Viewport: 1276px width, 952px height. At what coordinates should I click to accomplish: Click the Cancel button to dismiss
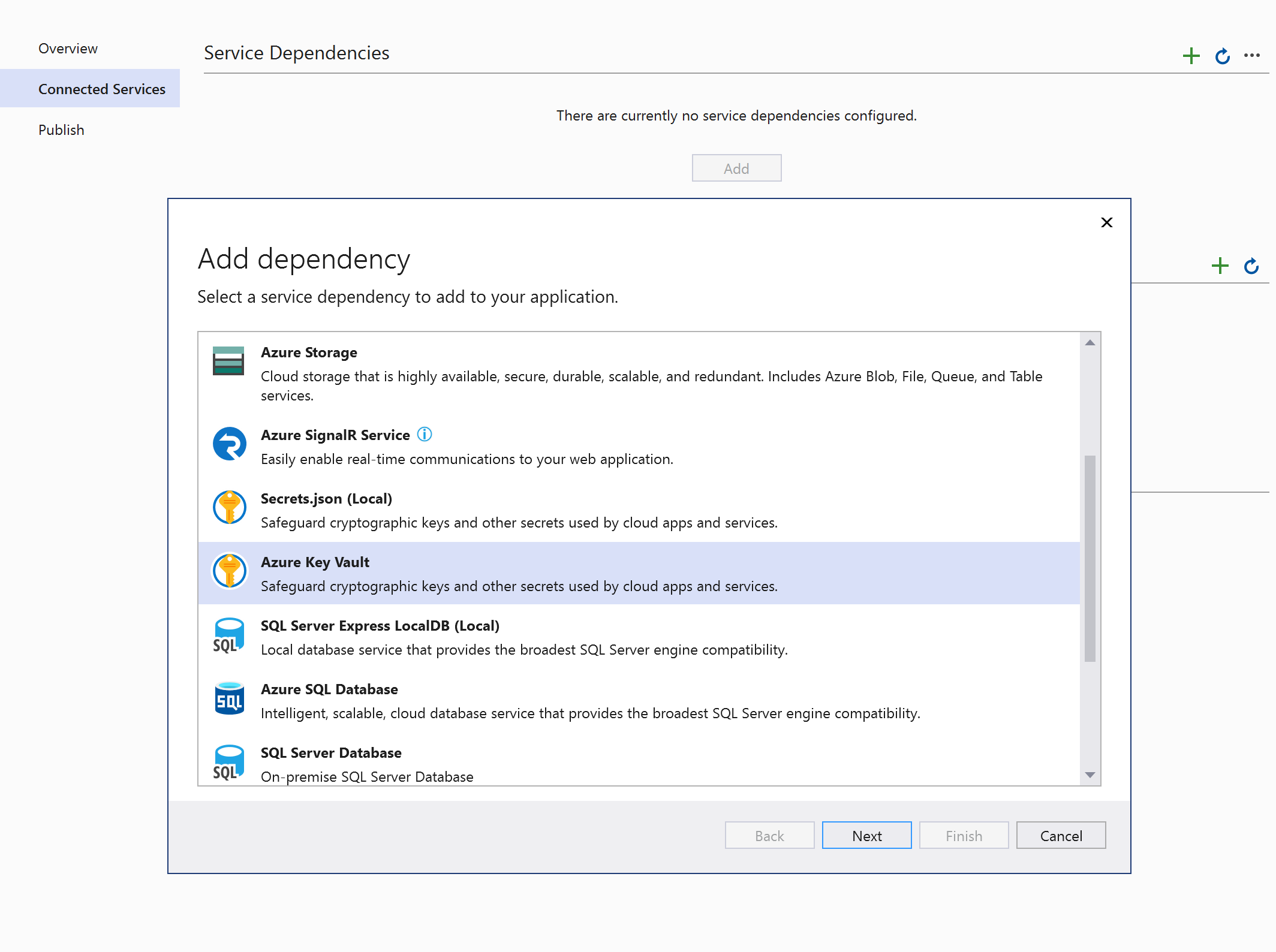[1060, 835]
